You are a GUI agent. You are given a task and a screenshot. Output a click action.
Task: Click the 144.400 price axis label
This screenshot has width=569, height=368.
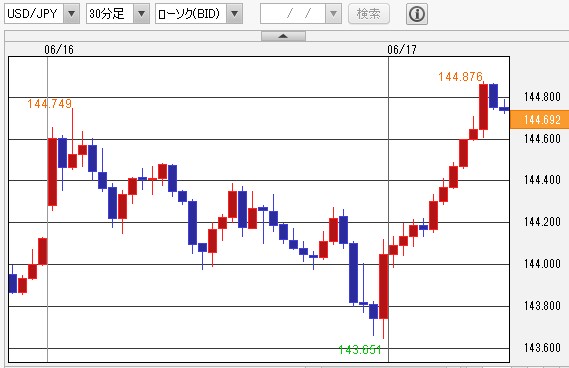[x=542, y=180]
